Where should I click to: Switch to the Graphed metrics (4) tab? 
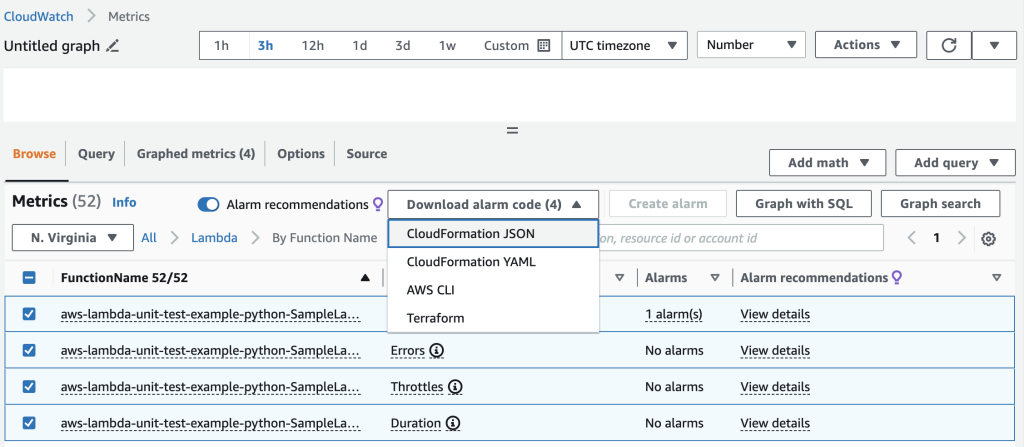pyautogui.click(x=195, y=154)
